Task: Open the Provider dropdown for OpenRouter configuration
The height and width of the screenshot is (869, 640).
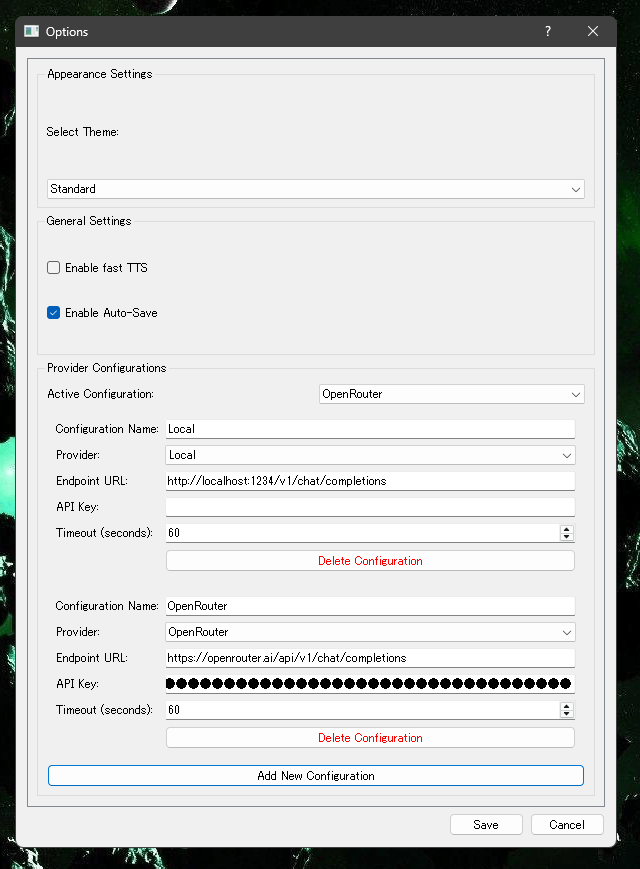Action: click(x=370, y=632)
